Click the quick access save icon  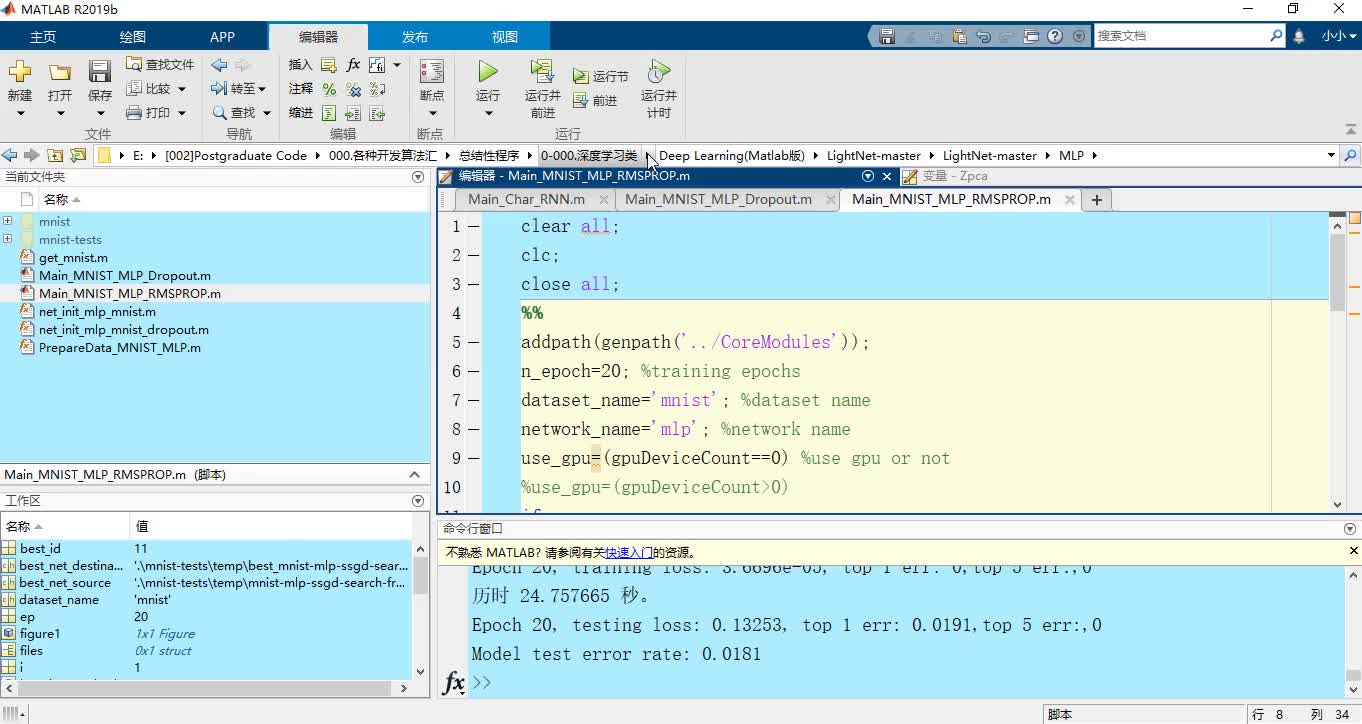click(x=887, y=36)
